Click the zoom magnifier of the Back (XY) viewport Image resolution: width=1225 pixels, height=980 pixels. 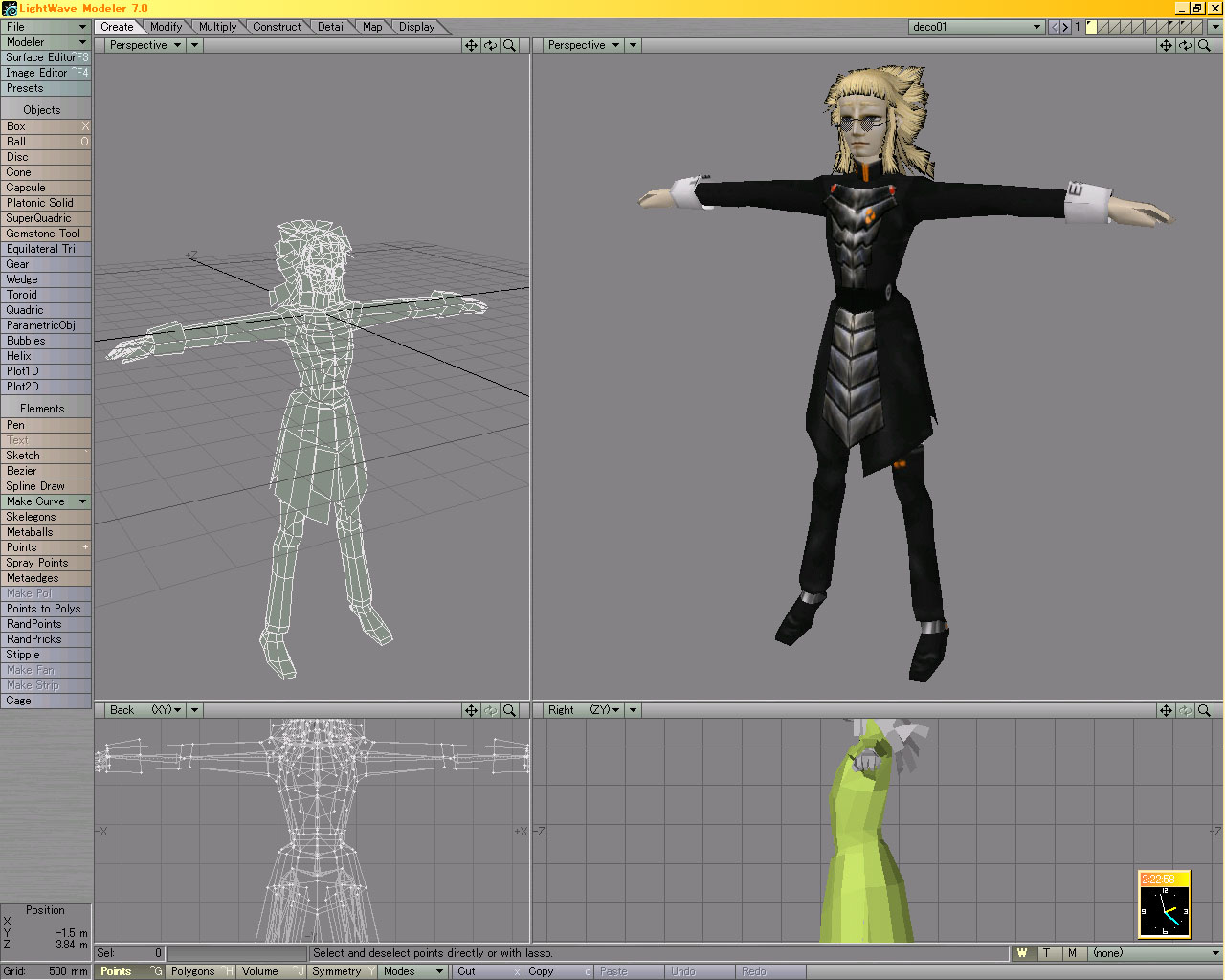(509, 710)
